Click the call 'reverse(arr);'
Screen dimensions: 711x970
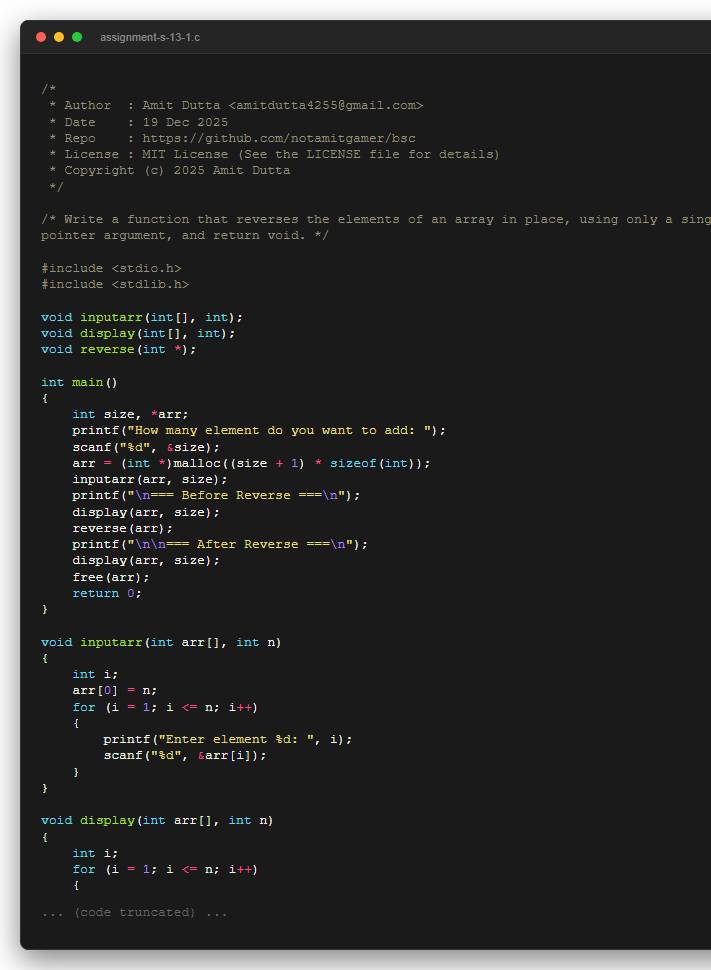click(x=123, y=528)
